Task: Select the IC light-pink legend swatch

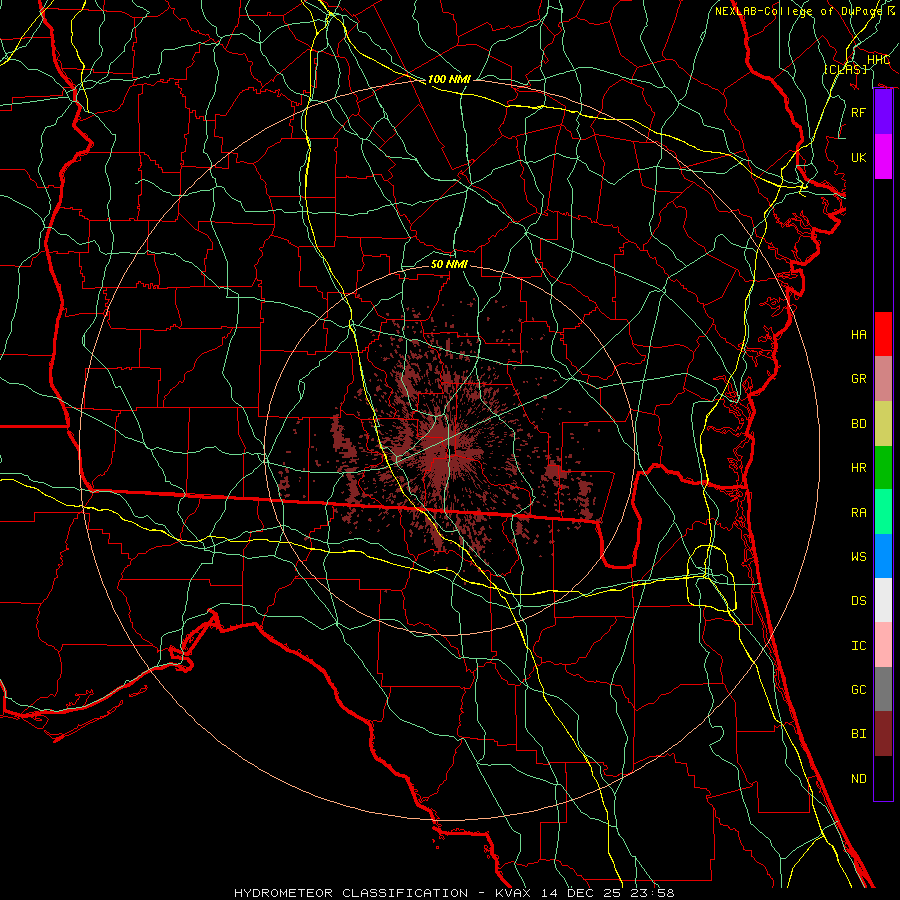Action: [x=883, y=645]
